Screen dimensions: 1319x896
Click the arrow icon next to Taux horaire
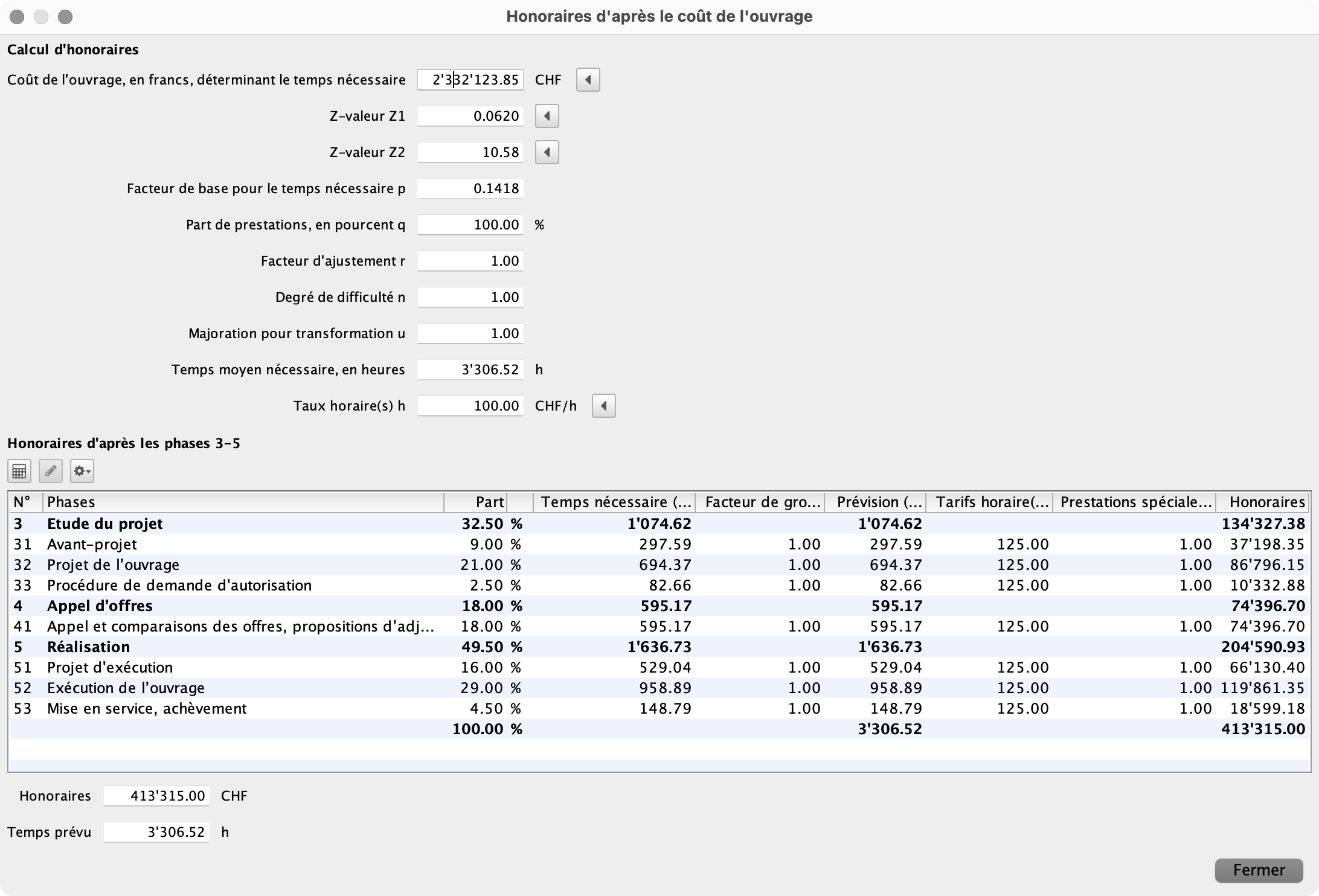tap(604, 405)
